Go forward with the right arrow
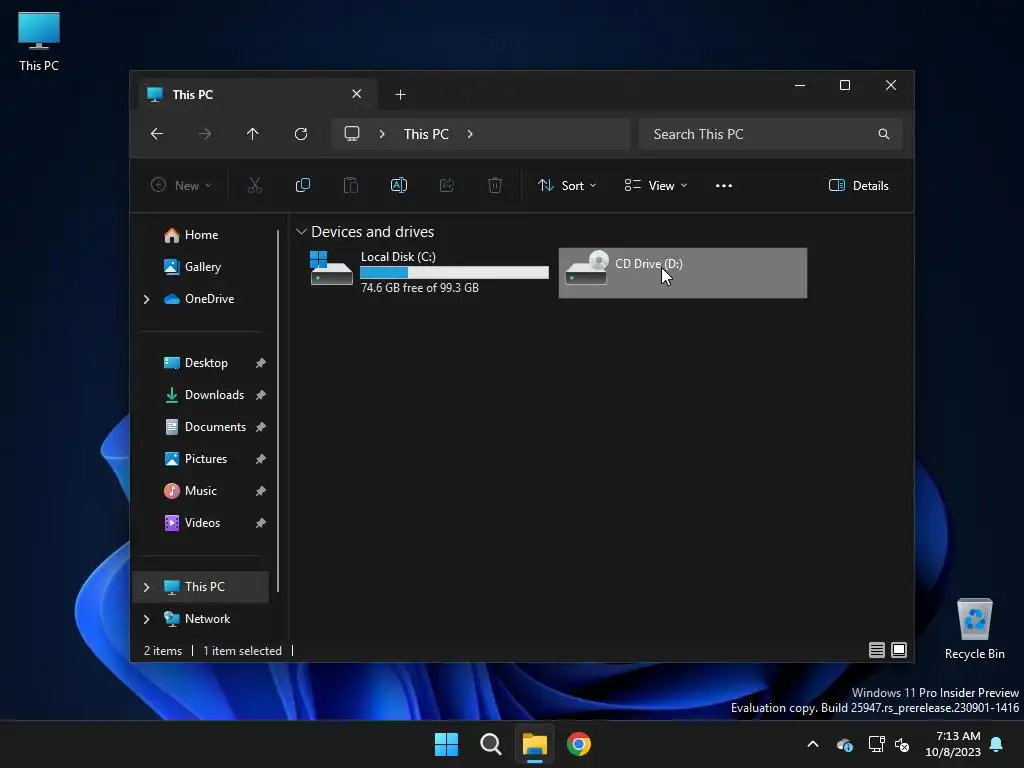This screenshot has width=1024, height=768. 204,134
